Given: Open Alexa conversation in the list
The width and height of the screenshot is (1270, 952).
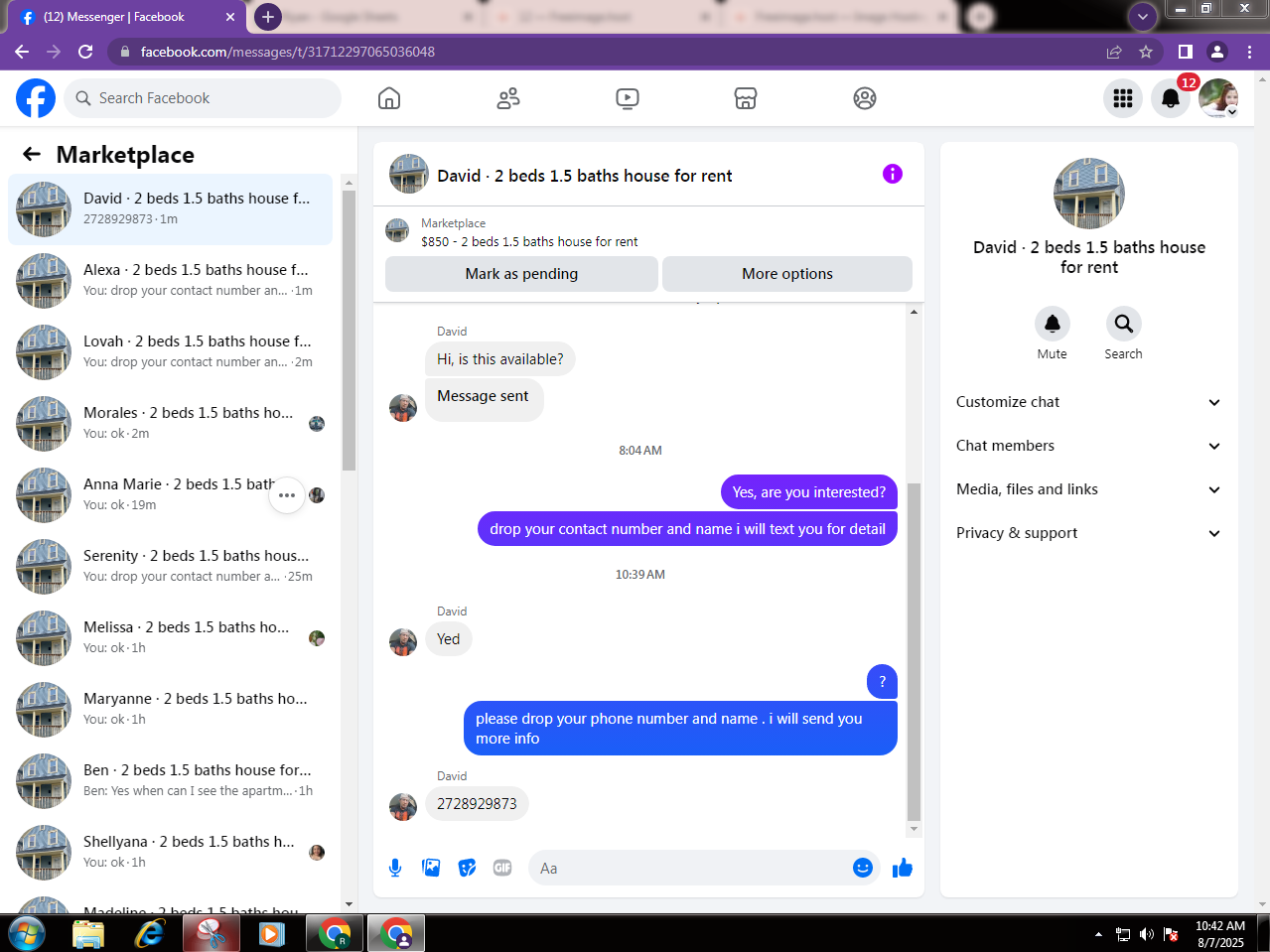Looking at the screenshot, I should [170, 281].
